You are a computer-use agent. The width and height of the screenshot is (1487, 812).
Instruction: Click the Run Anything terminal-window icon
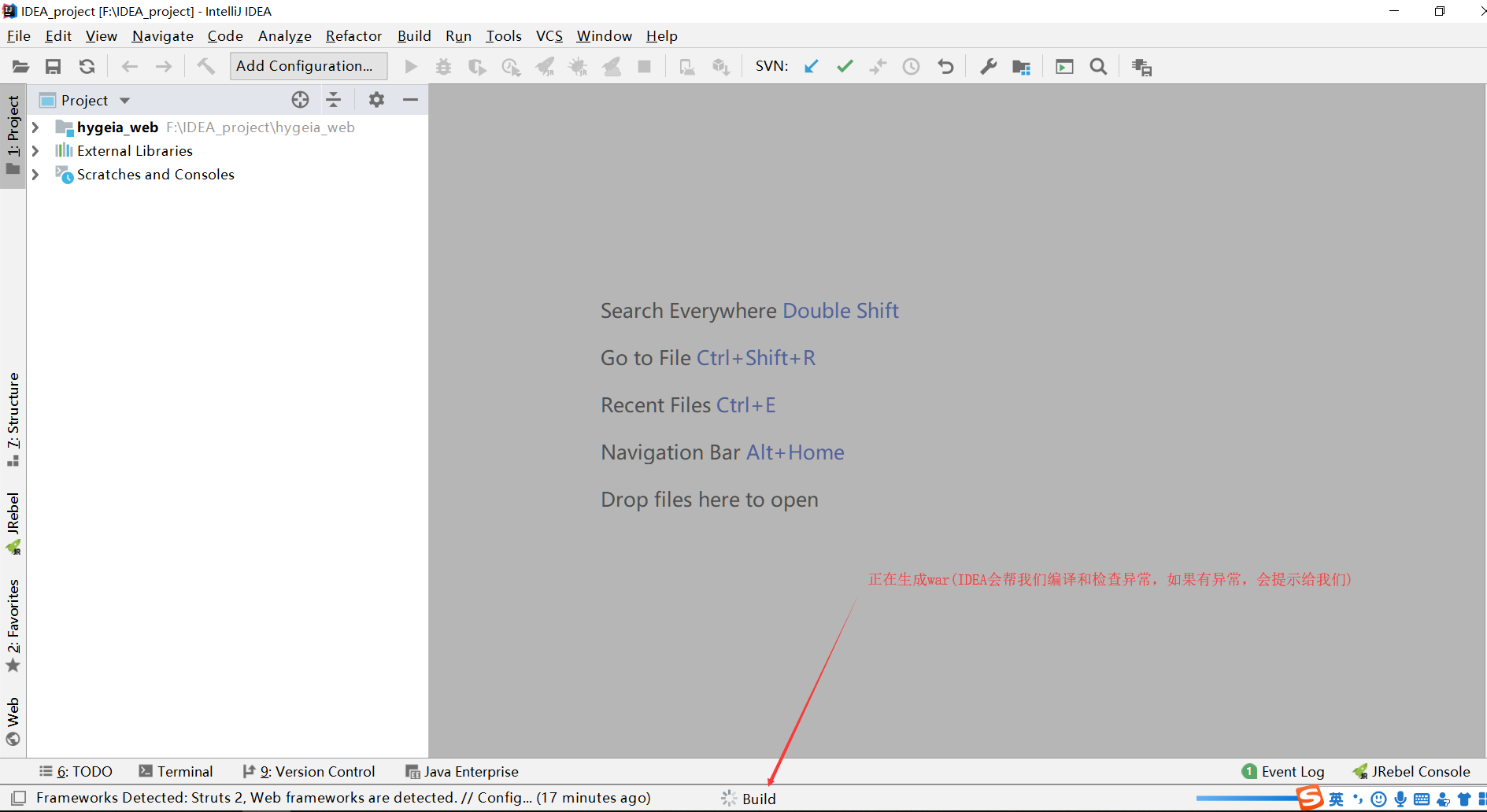point(1064,67)
